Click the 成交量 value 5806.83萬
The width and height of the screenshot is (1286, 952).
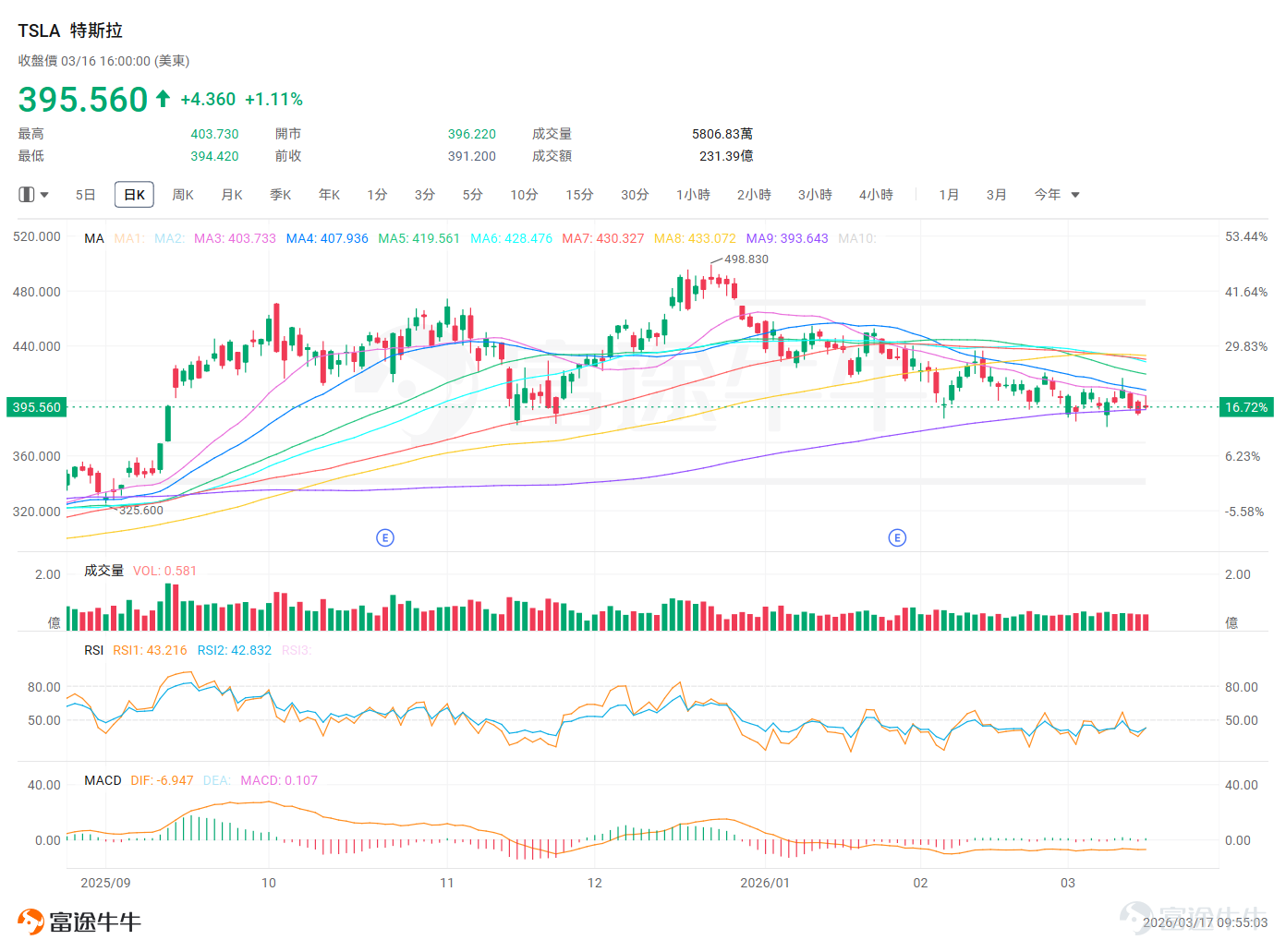click(722, 134)
